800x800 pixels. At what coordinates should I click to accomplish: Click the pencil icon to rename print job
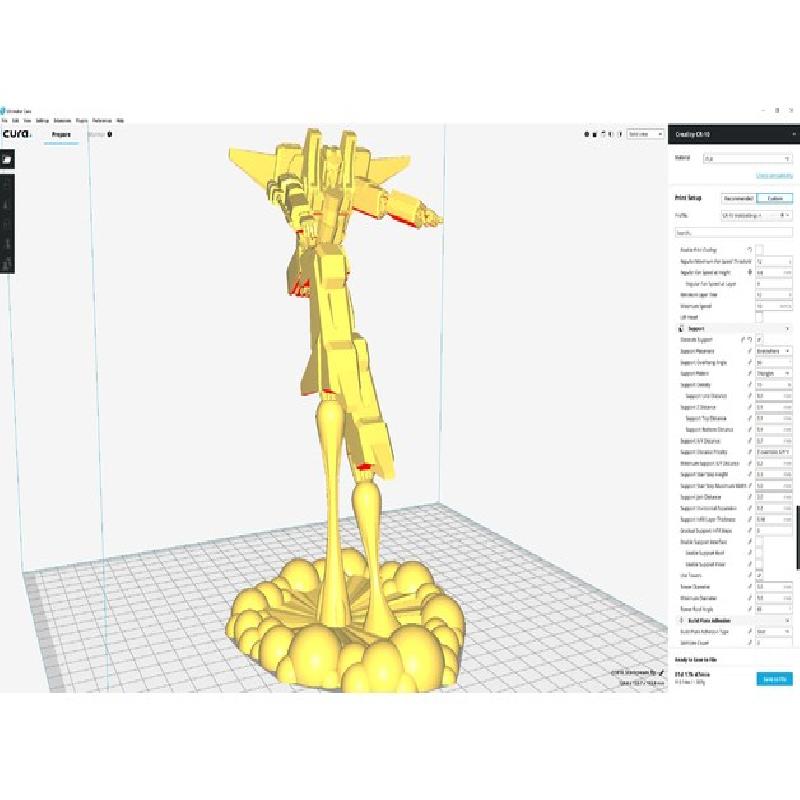click(x=661, y=673)
